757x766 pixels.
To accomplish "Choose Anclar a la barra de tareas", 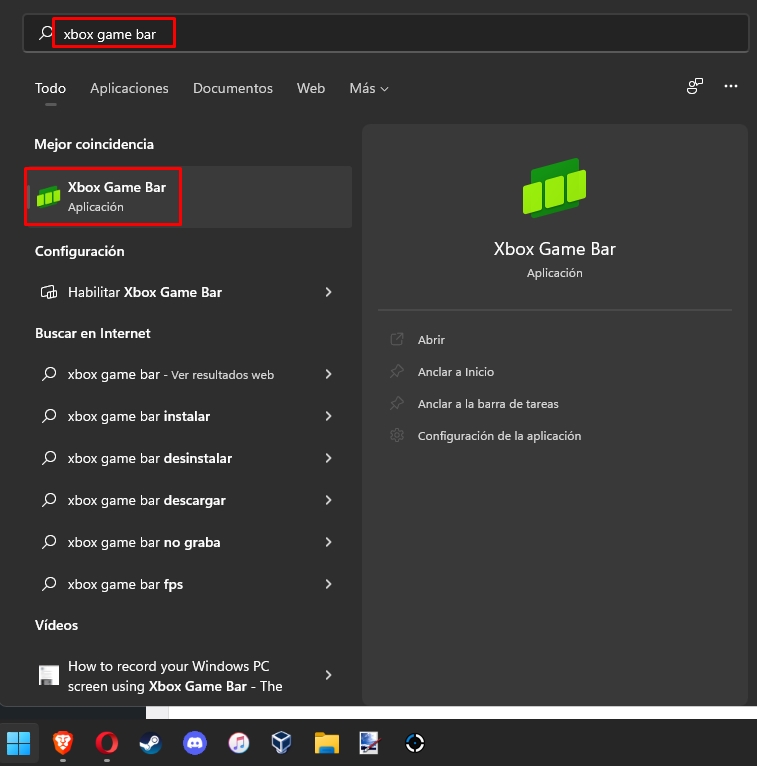I will pos(488,404).
